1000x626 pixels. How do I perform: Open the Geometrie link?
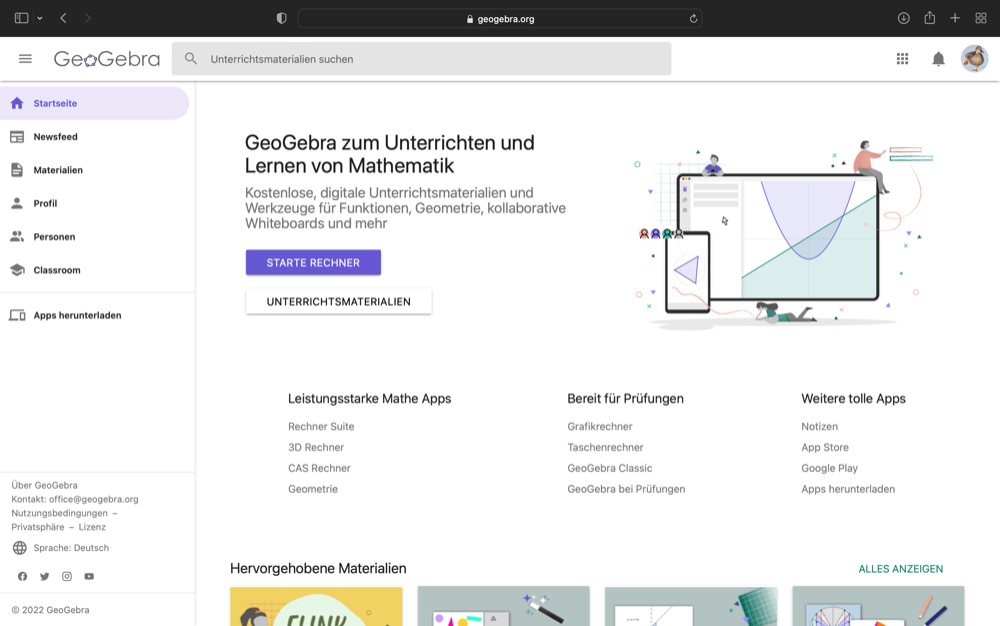click(x=312, y=489)
